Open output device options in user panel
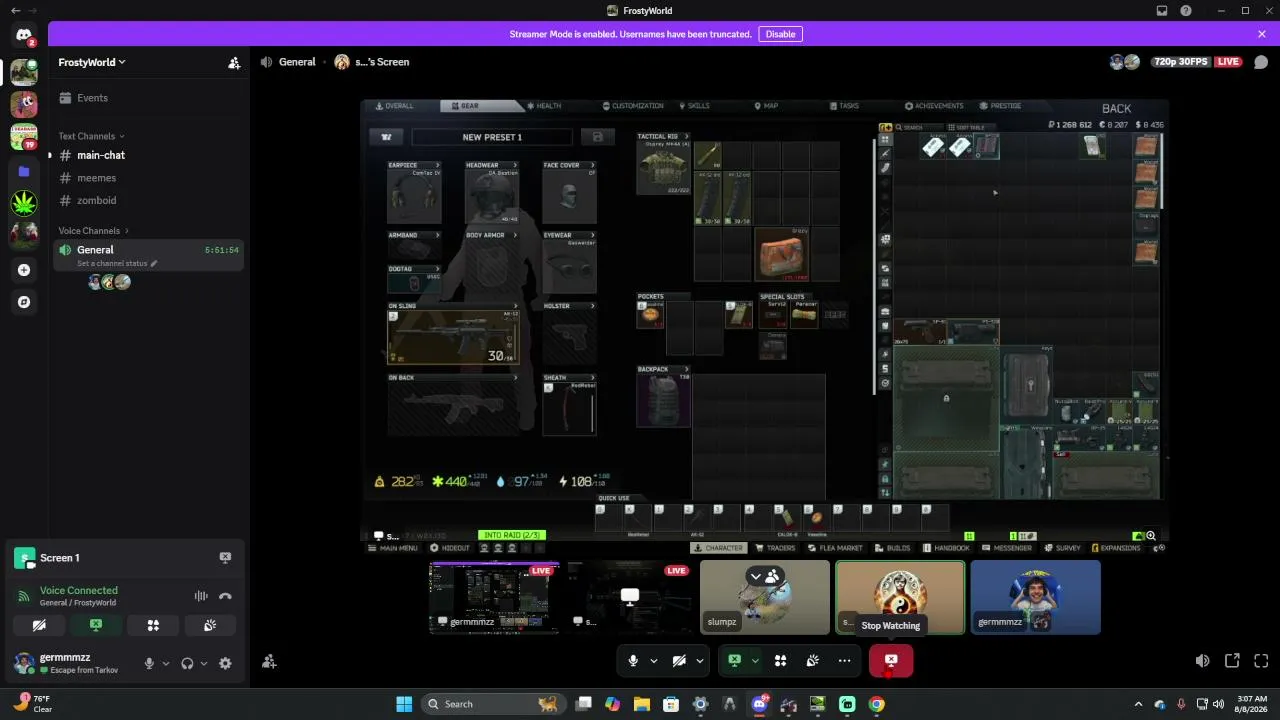Image resolution: width=1280 pixels, height=720 pixels. click(x=204, y=663)
